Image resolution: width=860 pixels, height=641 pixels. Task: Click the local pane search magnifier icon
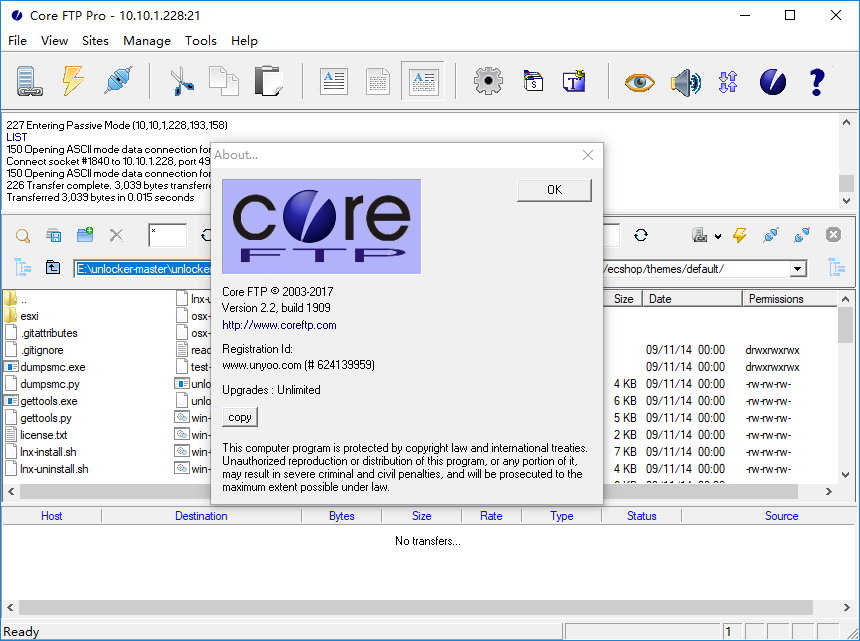(22, 236)
